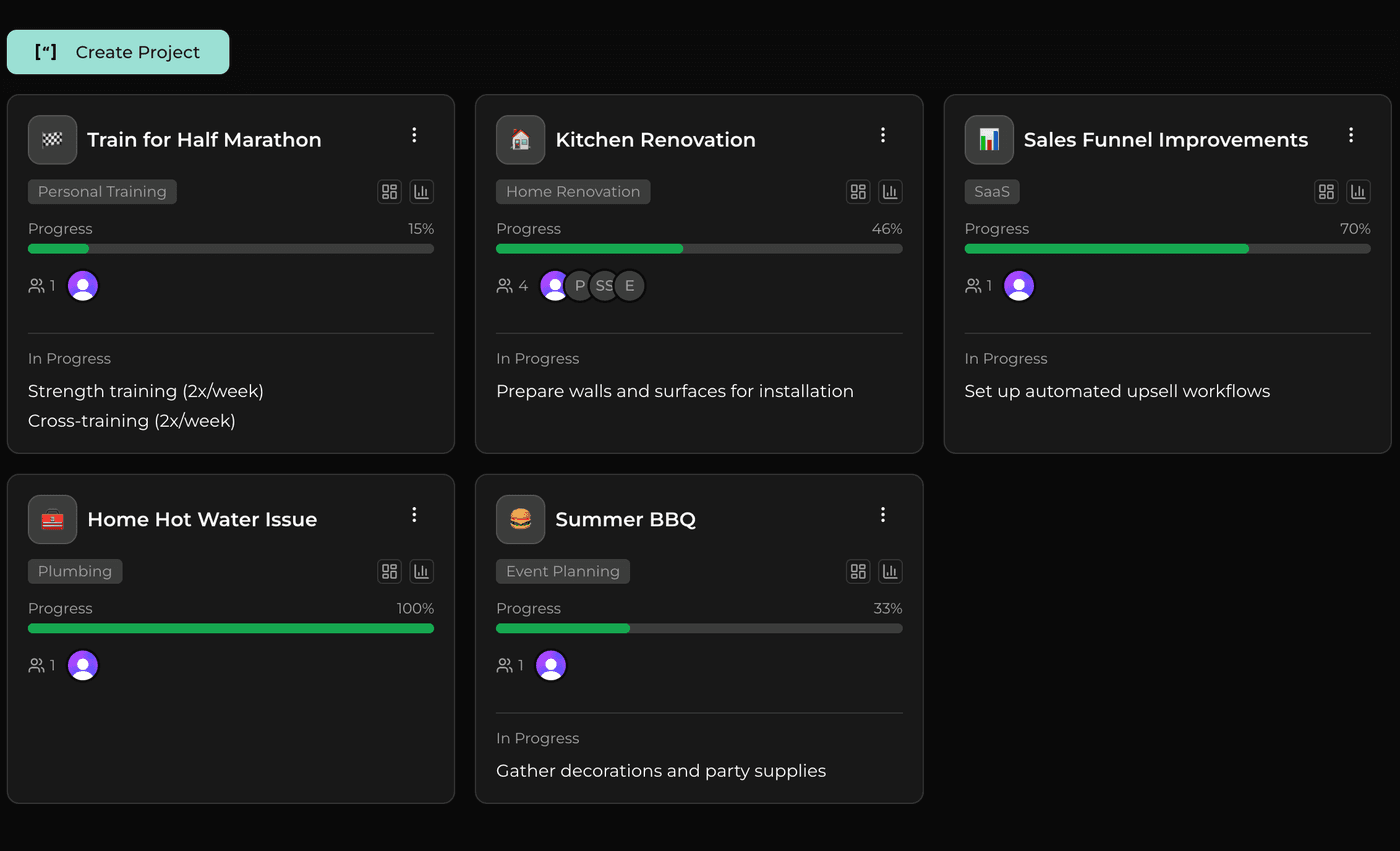Open board view icon on Sales Funnel Improvements
Viewport: 1400px width, 851px height.
coord(1326,192)
